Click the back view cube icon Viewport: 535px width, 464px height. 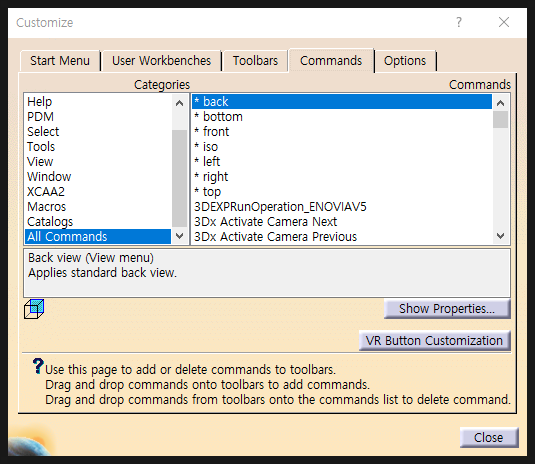coord(34,309)
